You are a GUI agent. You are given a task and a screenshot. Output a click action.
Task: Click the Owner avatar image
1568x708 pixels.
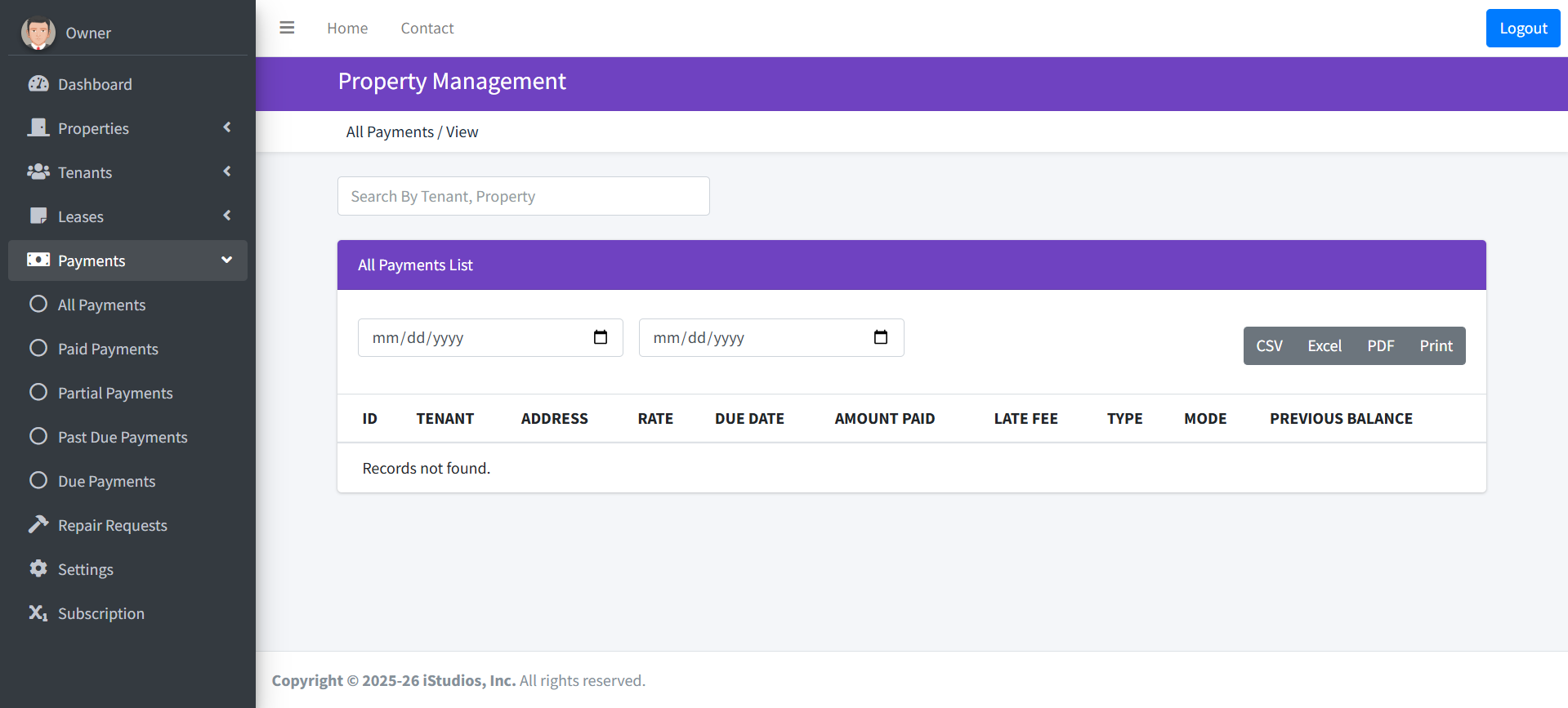point(38,33)
